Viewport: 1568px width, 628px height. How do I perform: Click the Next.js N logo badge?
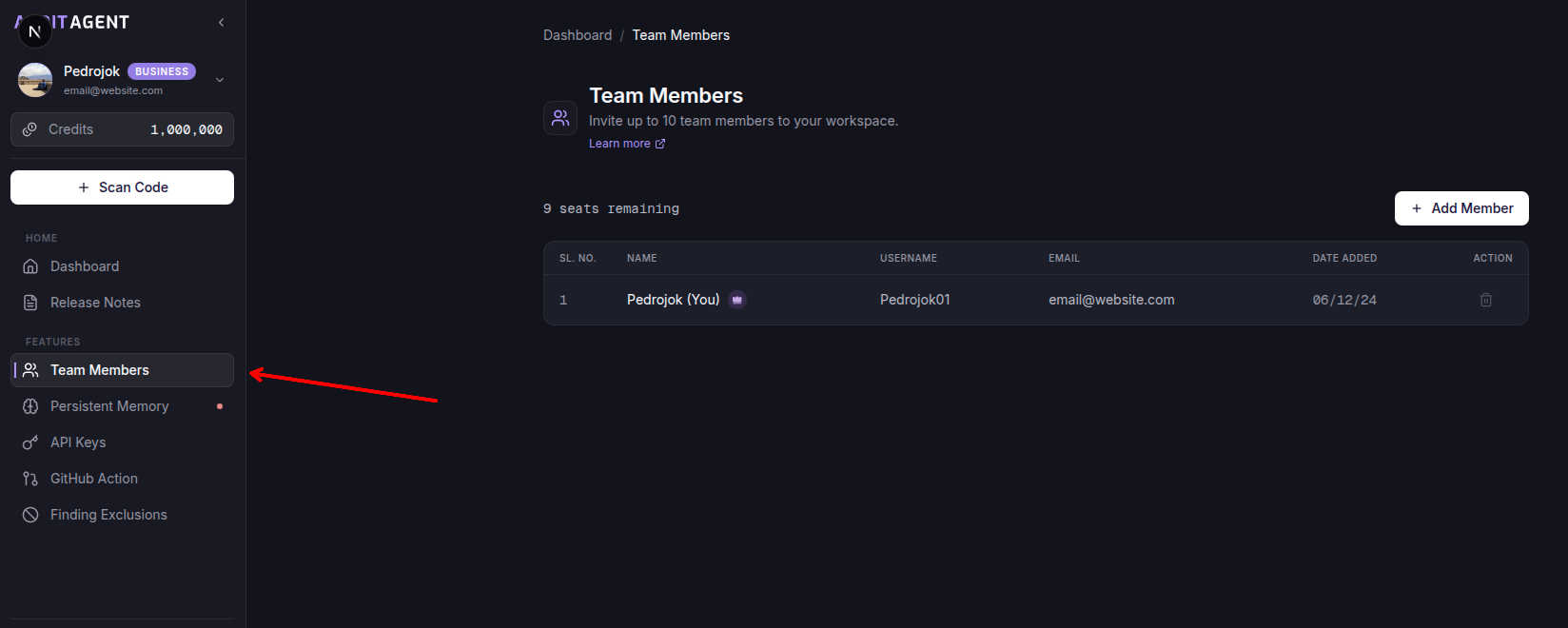click(x=34, y=31)
